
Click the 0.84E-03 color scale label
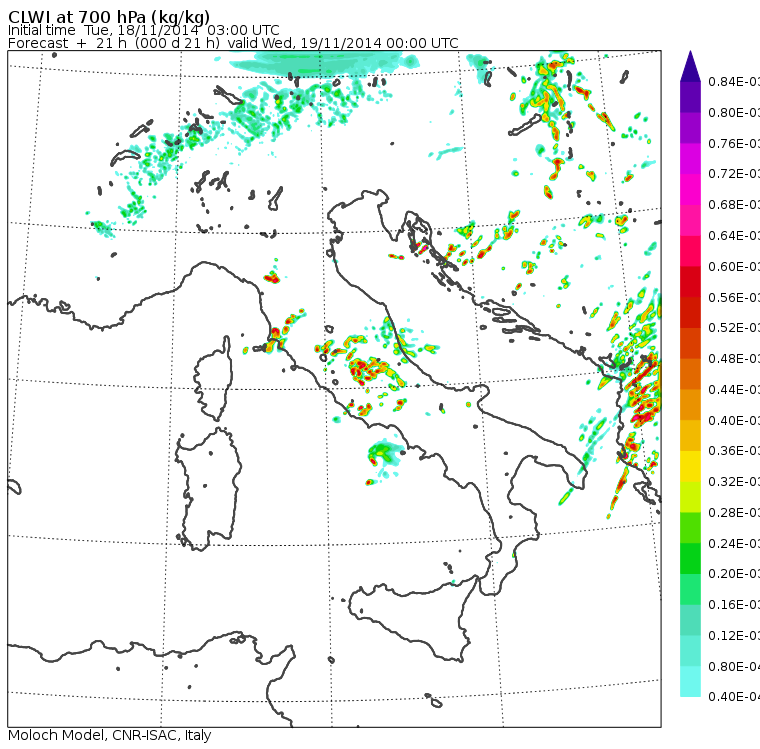(734, 81)
